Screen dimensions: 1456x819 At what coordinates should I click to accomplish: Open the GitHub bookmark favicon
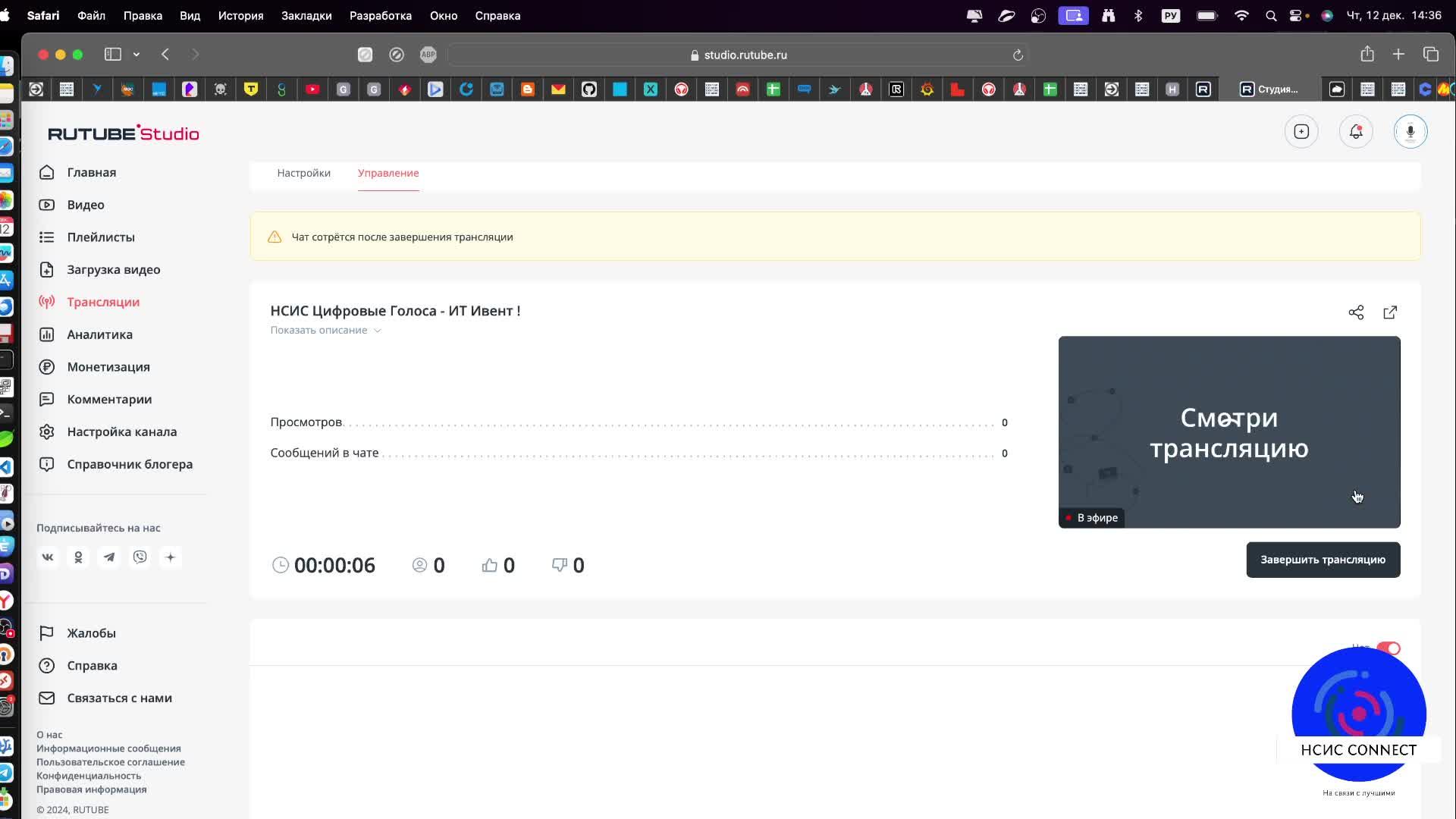click(589, 89)
